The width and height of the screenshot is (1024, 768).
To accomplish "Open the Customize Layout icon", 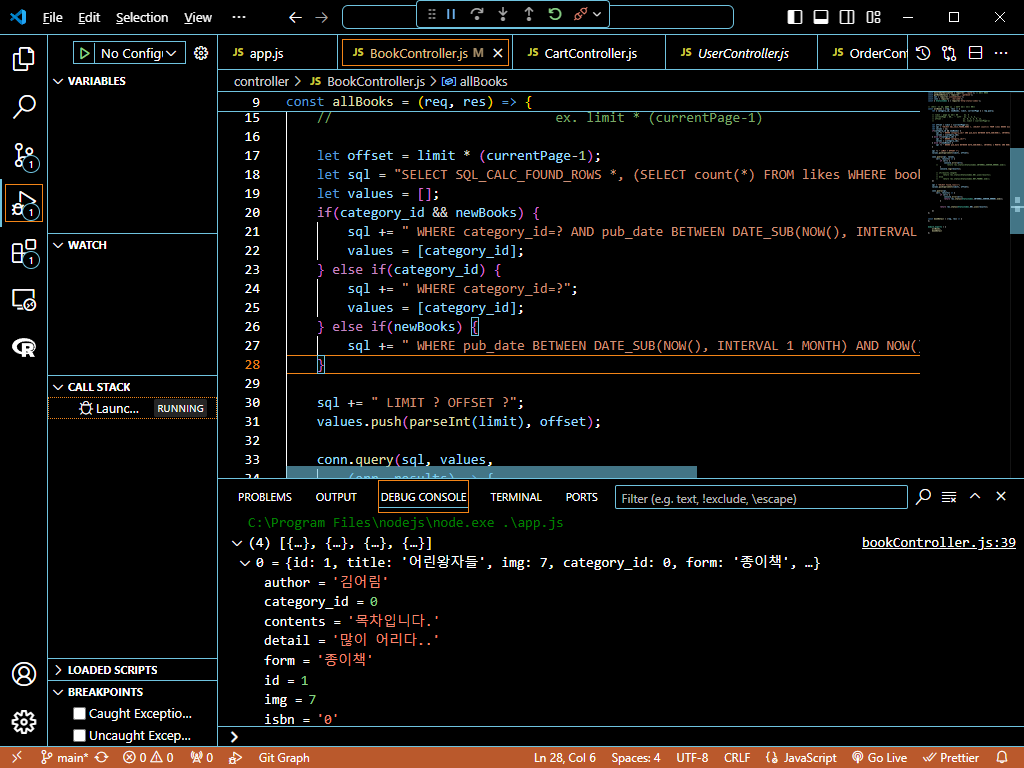I will [873, 17].
